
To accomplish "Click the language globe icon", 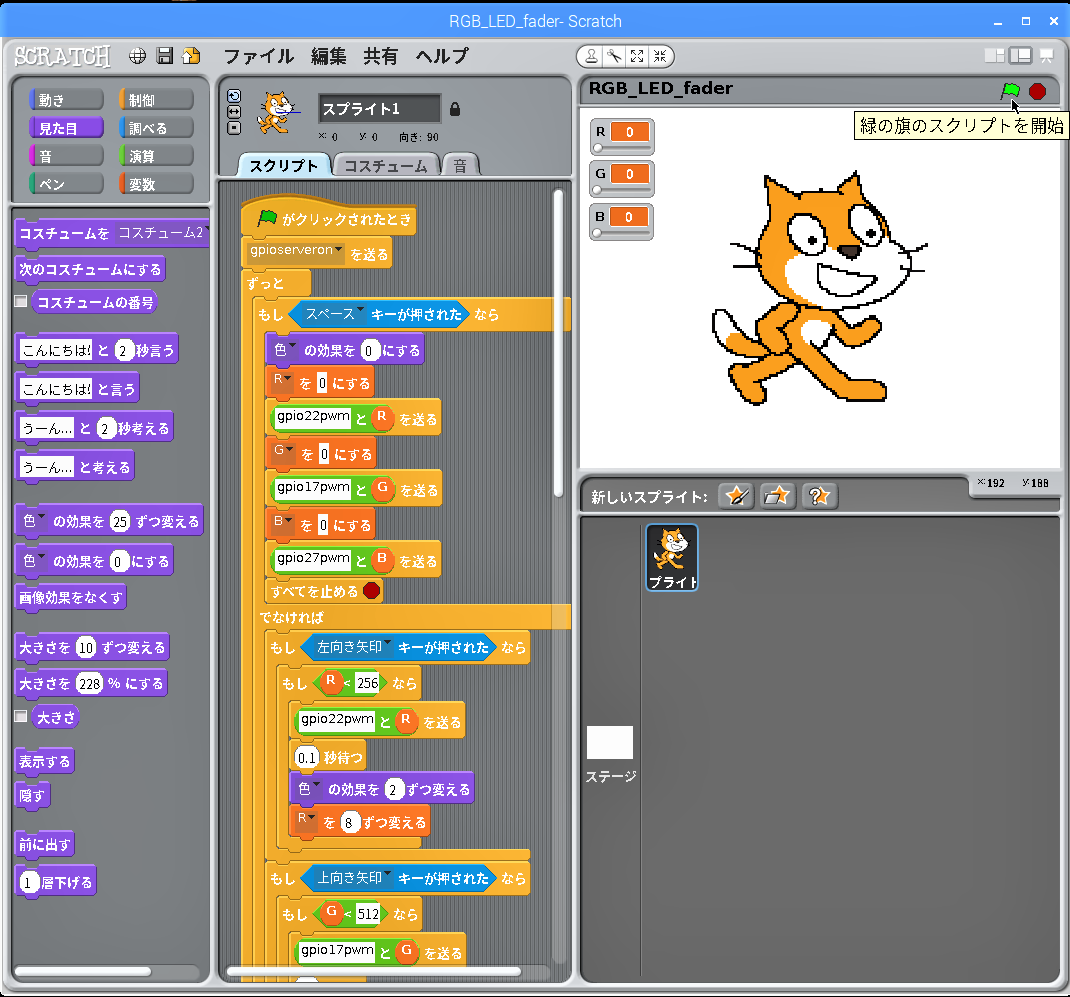I will [x=137, y=56].
